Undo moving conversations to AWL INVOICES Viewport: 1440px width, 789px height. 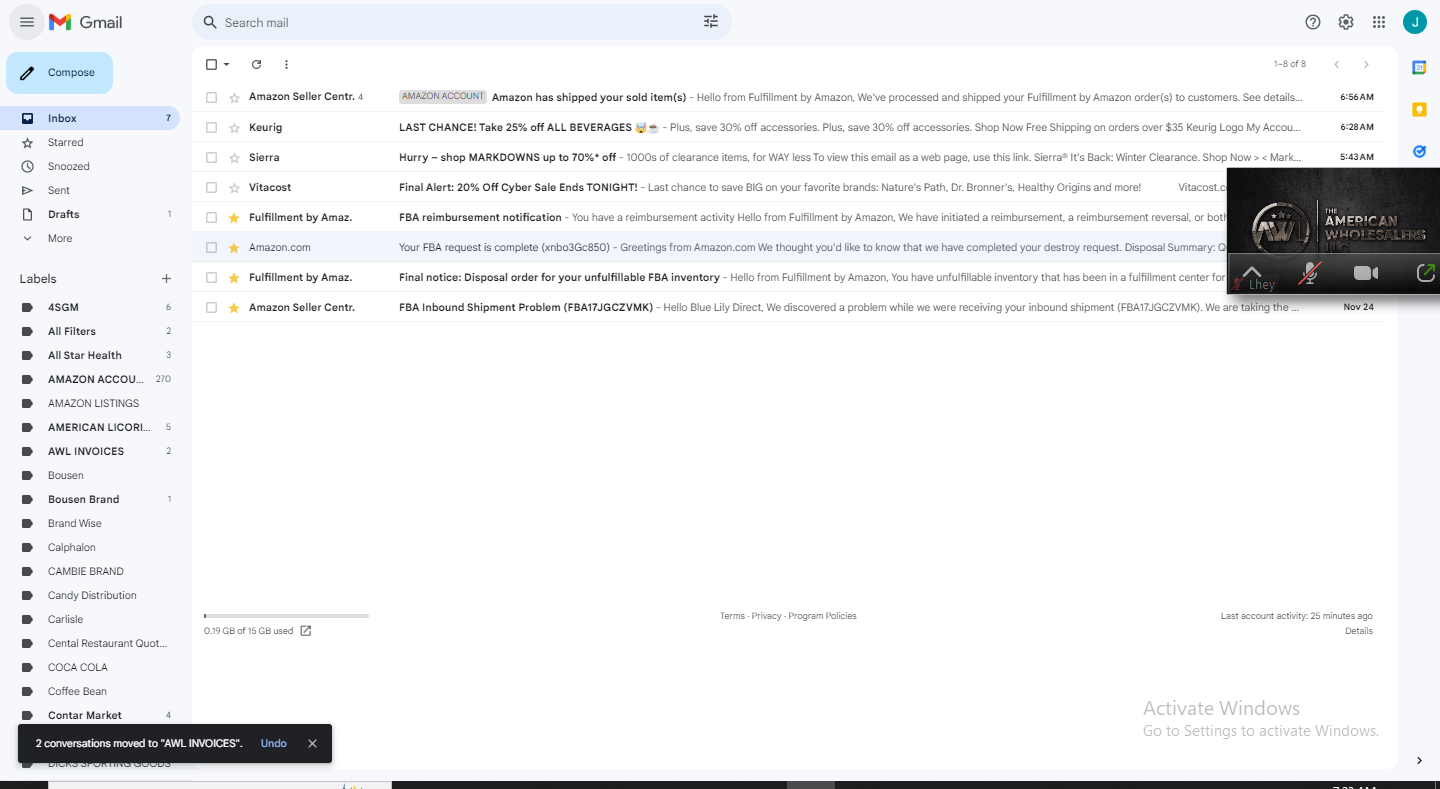(273, 744)
